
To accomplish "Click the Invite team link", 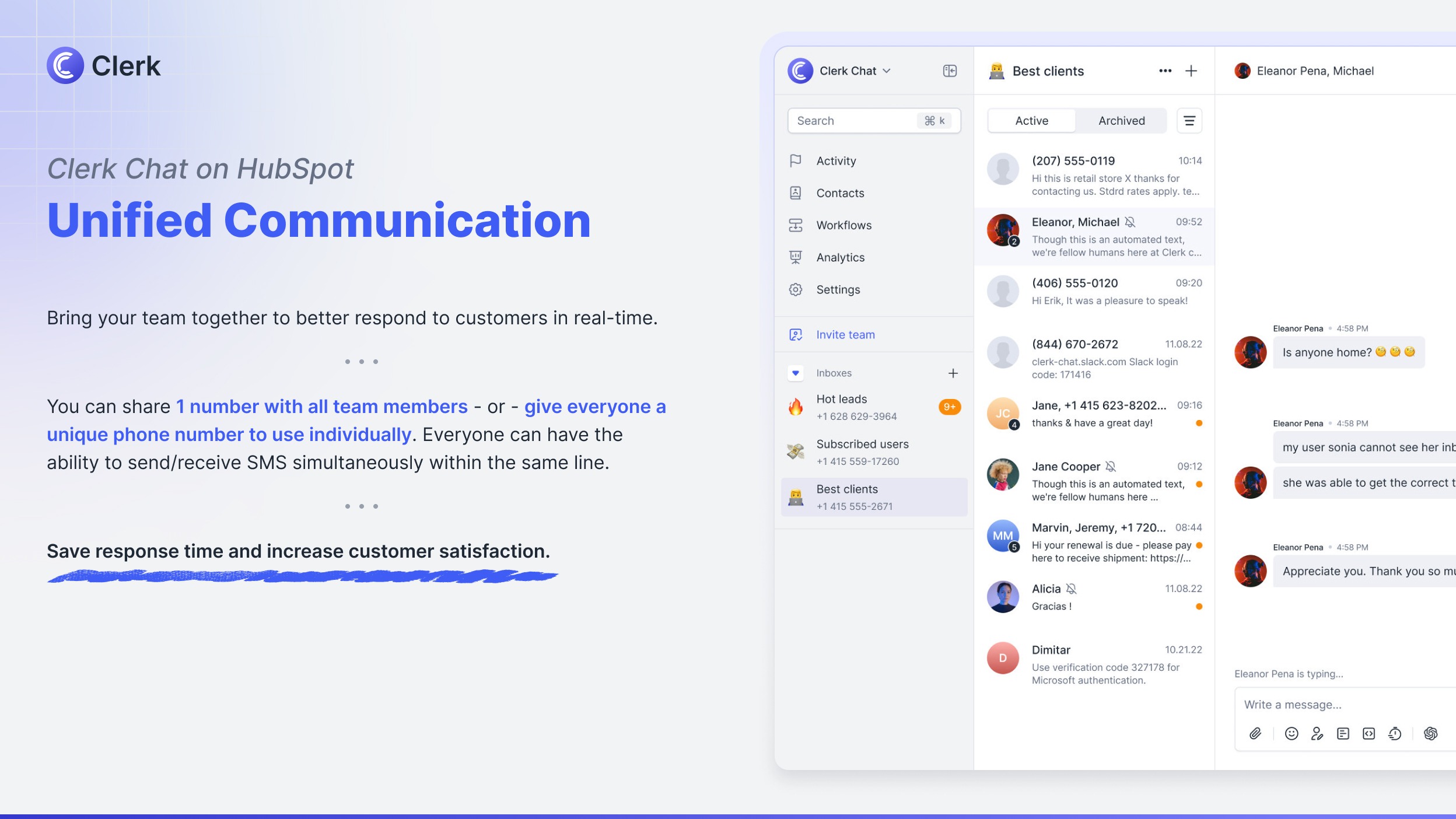I will pyautogui.click(x=845, y=334).
